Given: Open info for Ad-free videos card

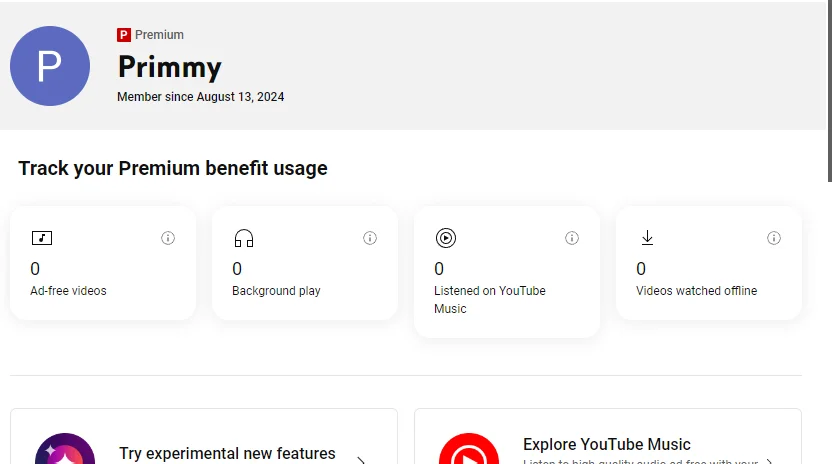Looking at the screenshot, I should (x=168, y=238).
